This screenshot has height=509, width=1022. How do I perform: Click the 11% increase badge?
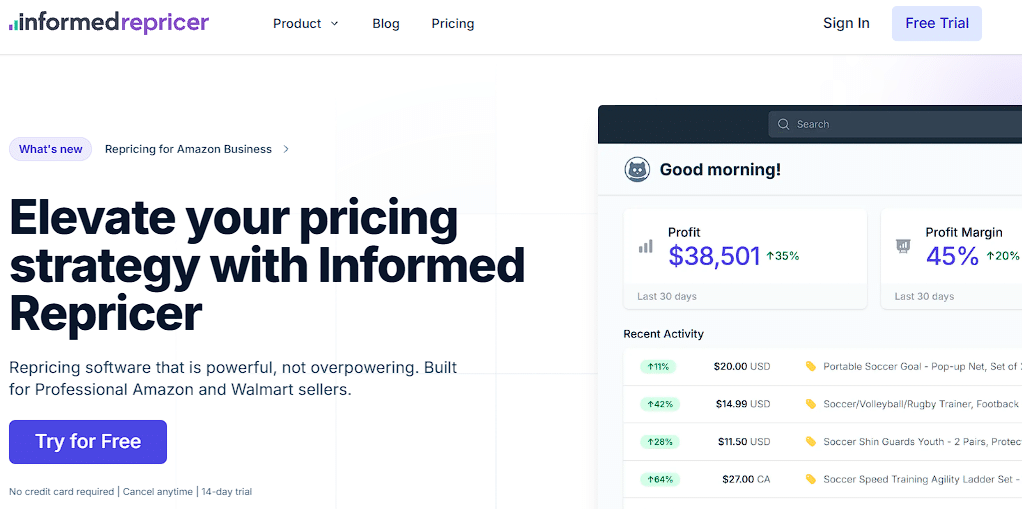tap(658, 366)
